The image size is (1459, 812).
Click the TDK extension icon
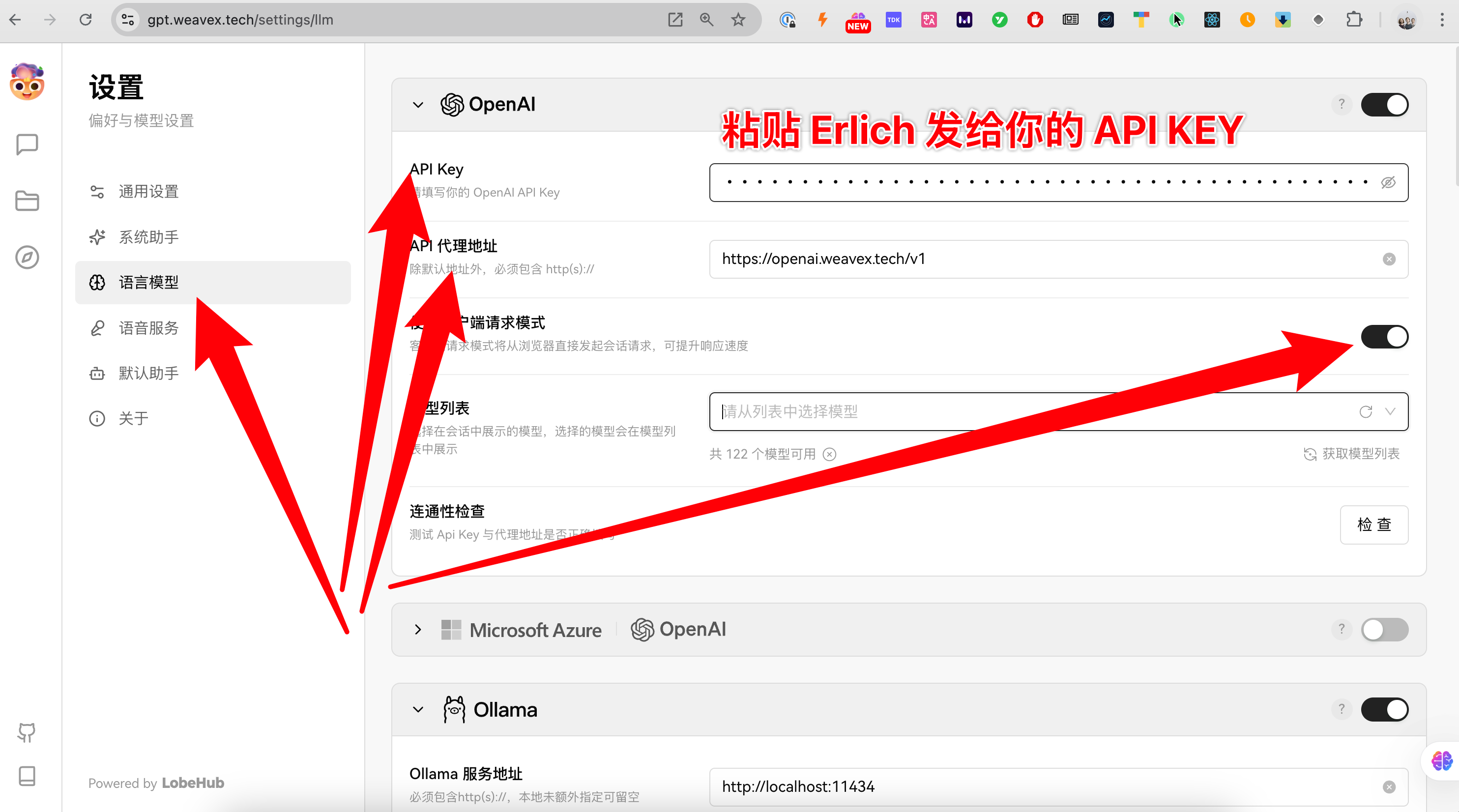coord(893,20)
